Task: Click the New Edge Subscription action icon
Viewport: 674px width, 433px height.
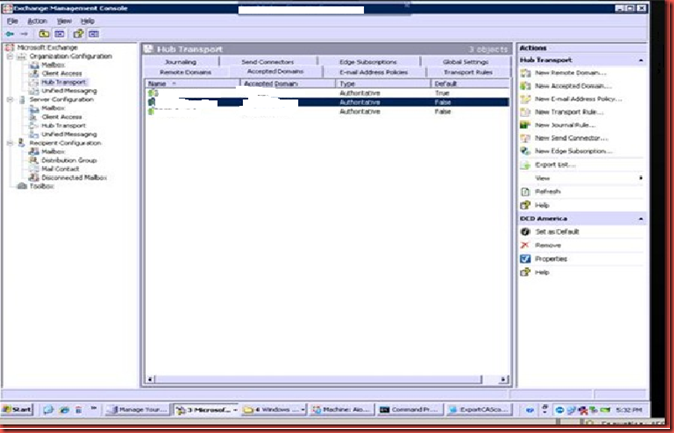Action: (x=525, y=151)
